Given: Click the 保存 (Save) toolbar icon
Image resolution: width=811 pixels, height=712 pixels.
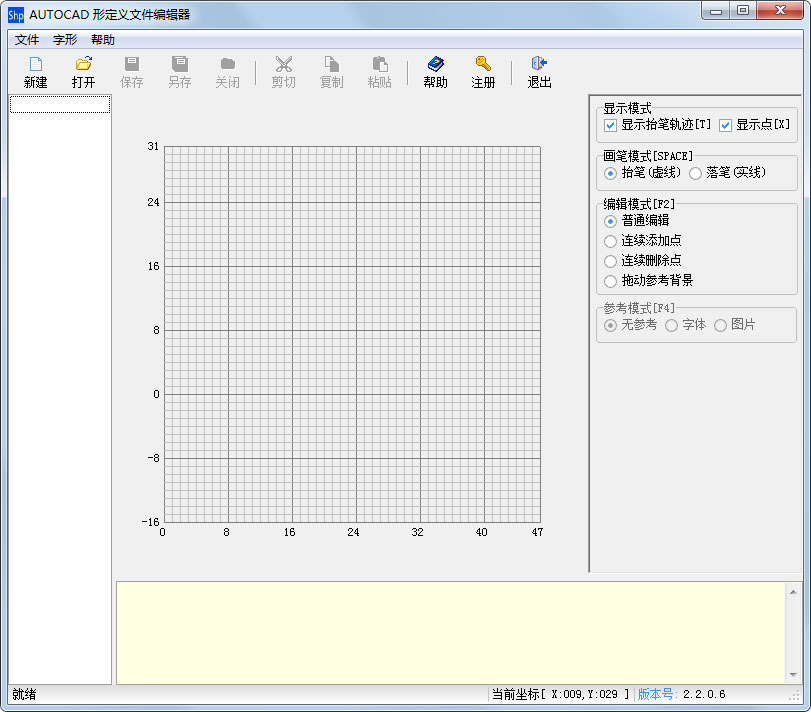Looking at the screenshot, I should 131,72.
